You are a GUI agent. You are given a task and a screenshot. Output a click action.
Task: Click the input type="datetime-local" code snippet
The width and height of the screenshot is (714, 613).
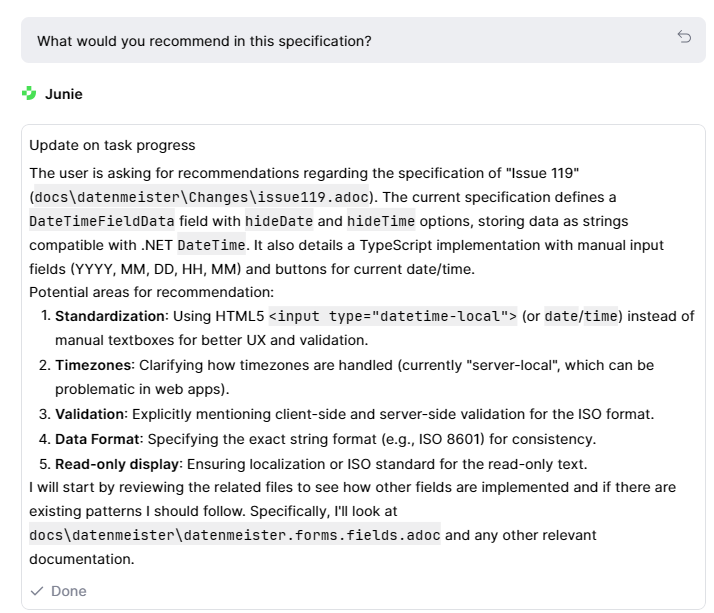[x=393, y=316]
